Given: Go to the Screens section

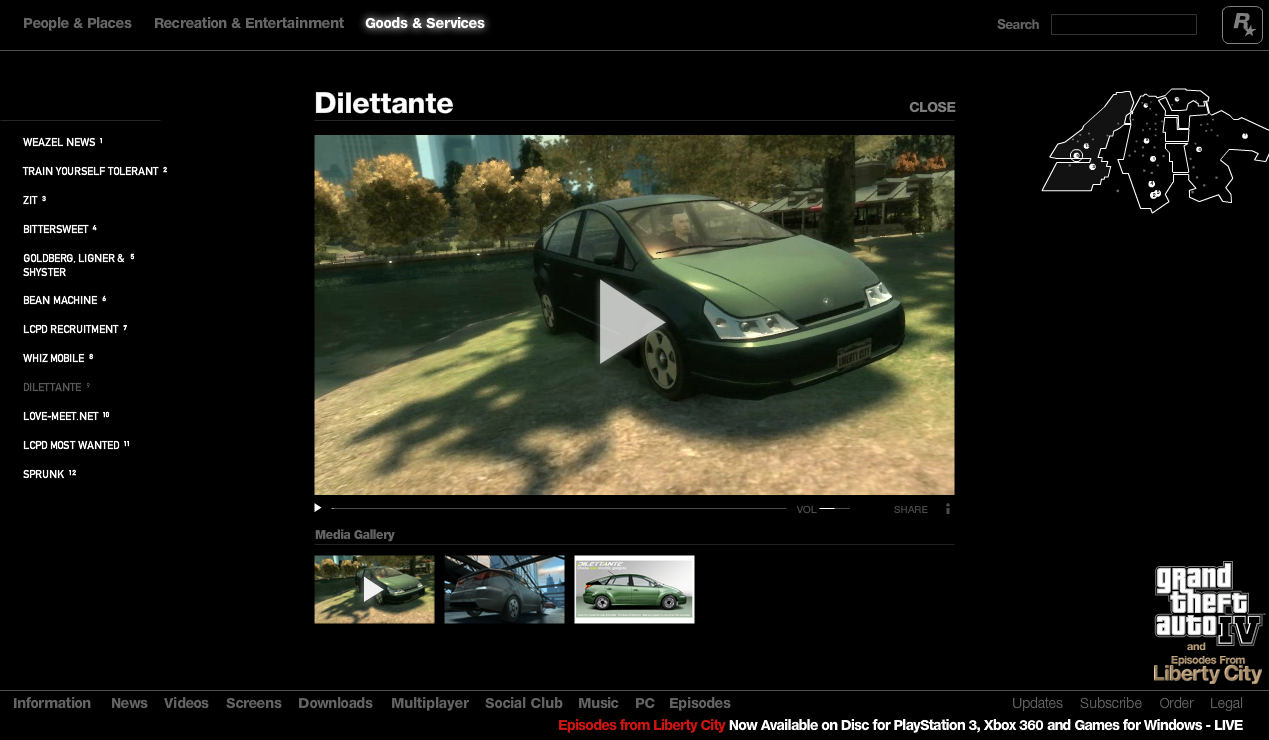Looking at the screenshot, I should click(253, 703).
